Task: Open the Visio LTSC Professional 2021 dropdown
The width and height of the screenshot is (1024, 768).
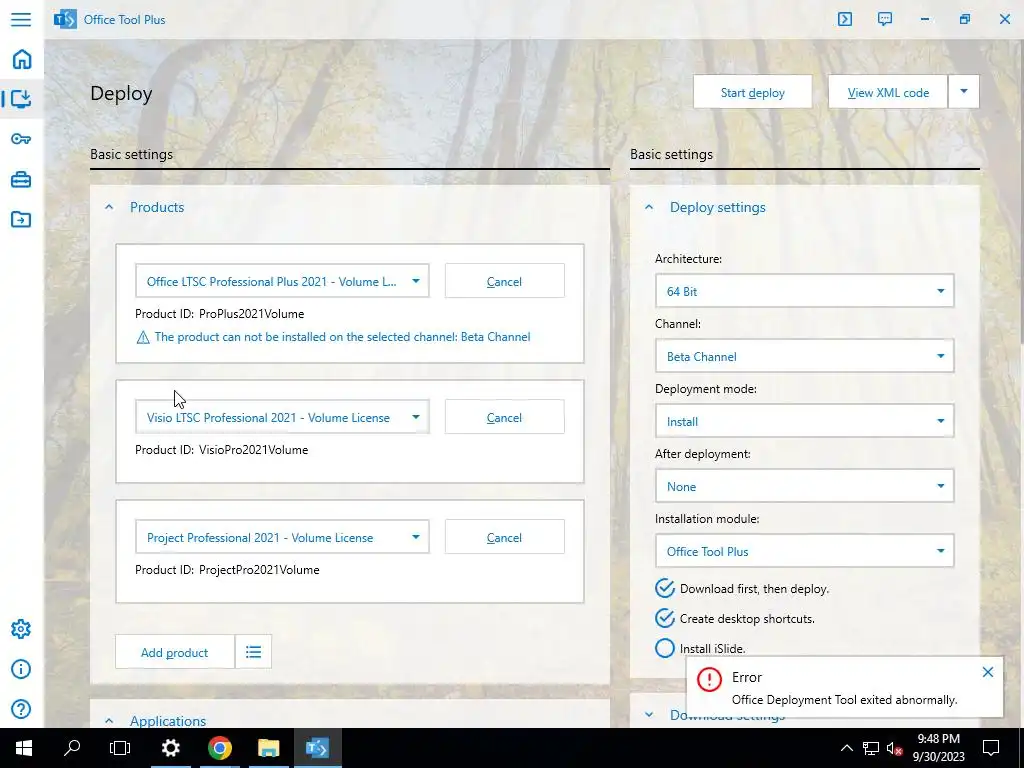Action: click(x=282, y=417)
